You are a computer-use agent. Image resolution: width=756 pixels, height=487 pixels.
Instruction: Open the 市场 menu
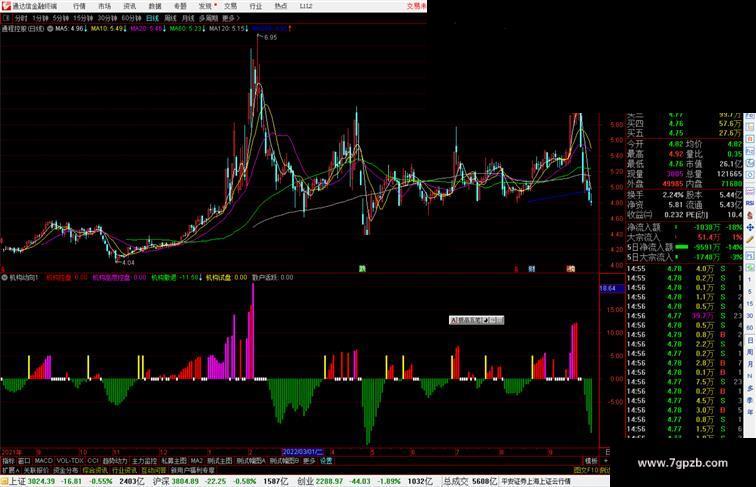pyautogui.click(x=104, y=6)
